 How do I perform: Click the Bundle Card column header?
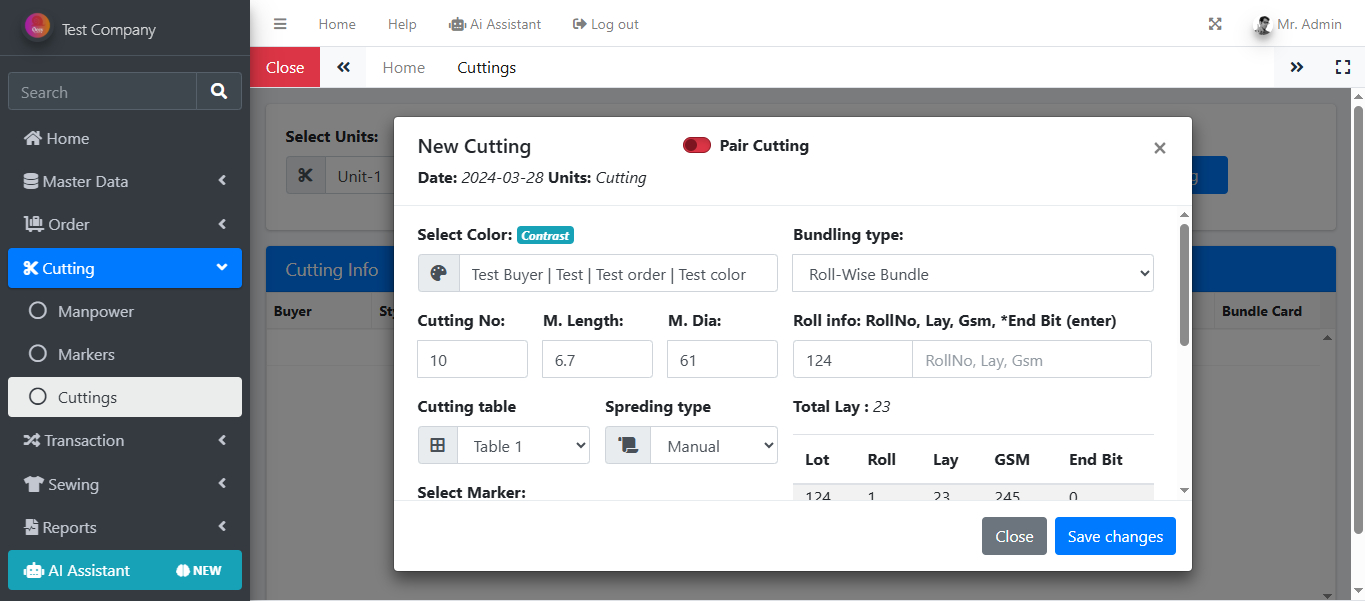click(x=1262, y=311)
